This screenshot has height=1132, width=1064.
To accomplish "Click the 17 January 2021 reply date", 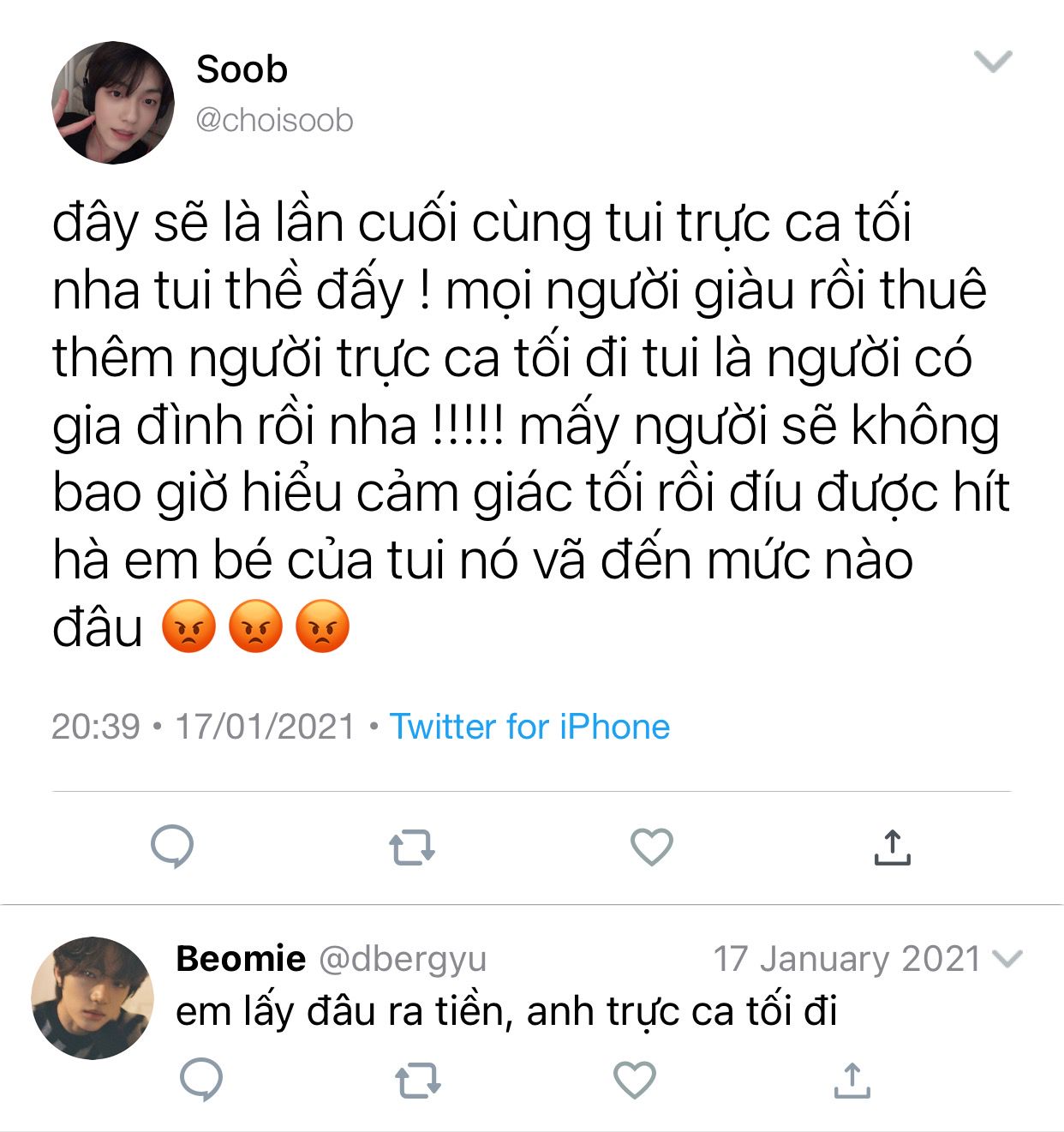I will pos(847,959).
